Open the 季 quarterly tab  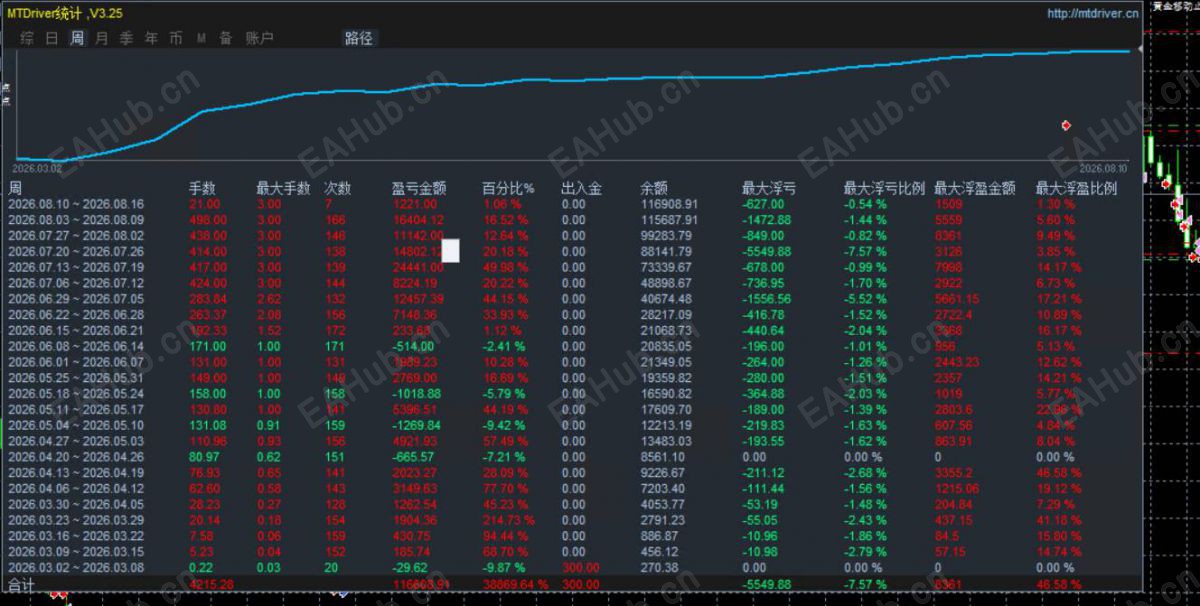coord(126,38)
